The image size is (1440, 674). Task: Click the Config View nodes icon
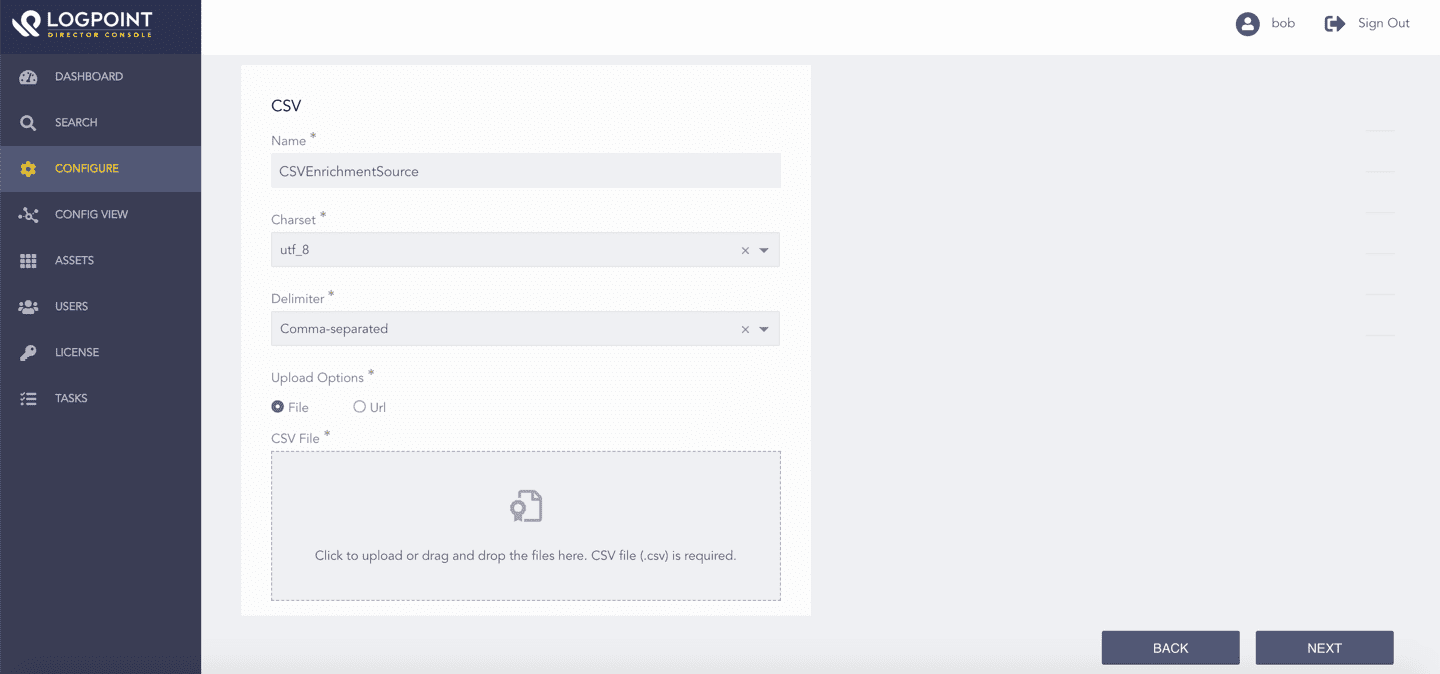tap(28, 215)
